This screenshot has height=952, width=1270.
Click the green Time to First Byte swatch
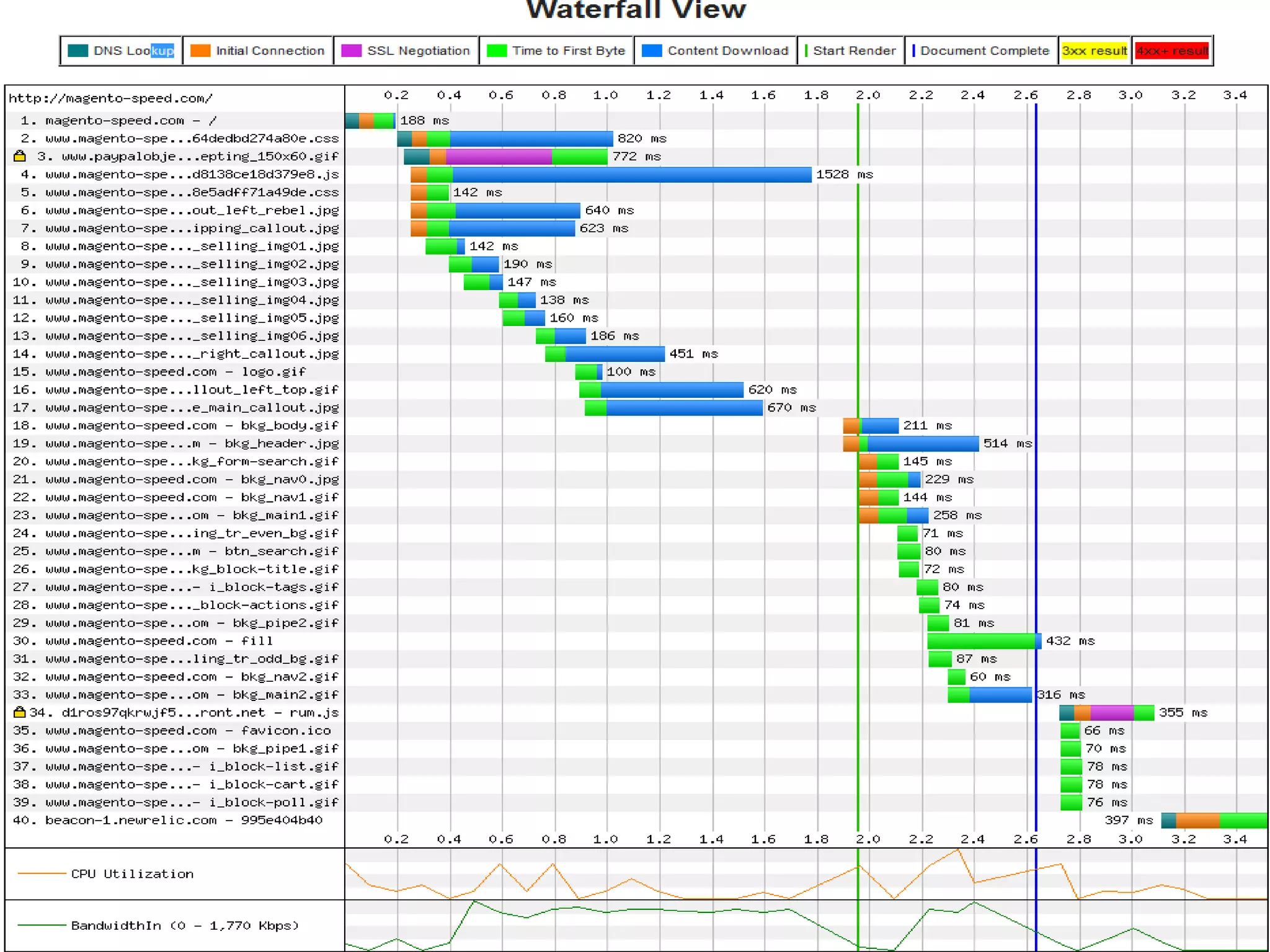pos(497,51)
